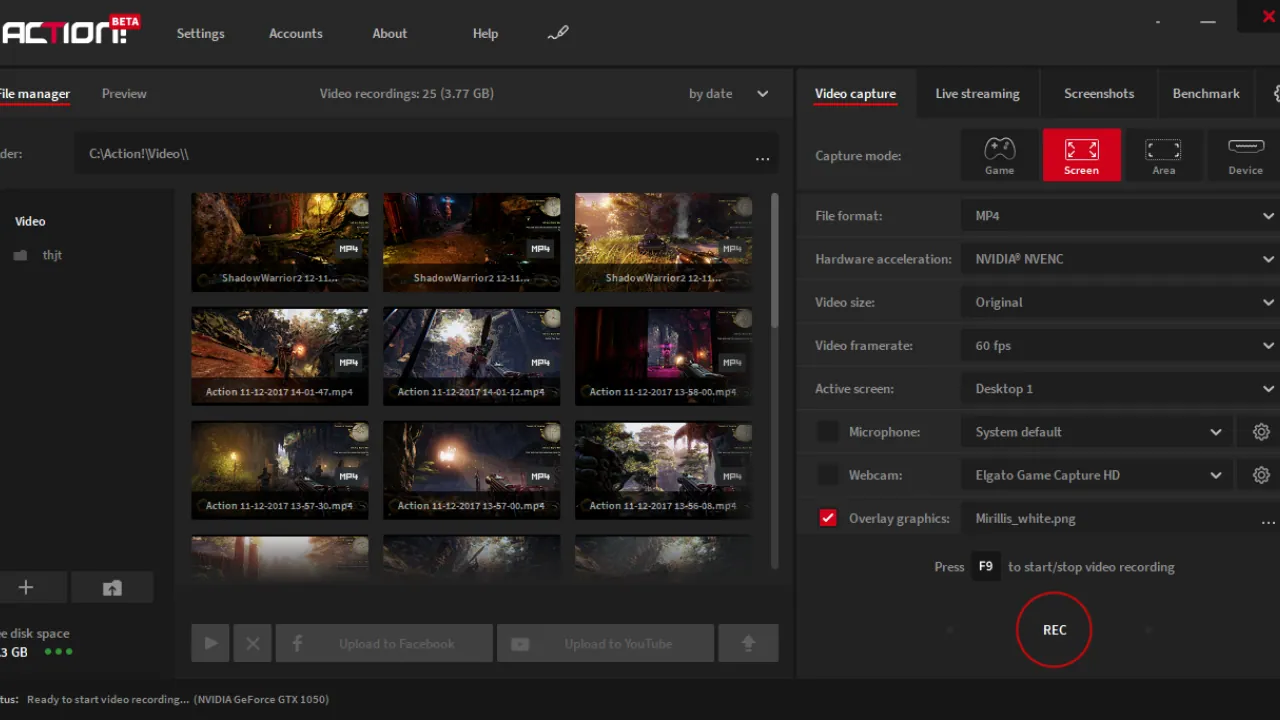Open Accounts menu
The width and height of the screenshot is (1280, 720).
click(296, 33)
